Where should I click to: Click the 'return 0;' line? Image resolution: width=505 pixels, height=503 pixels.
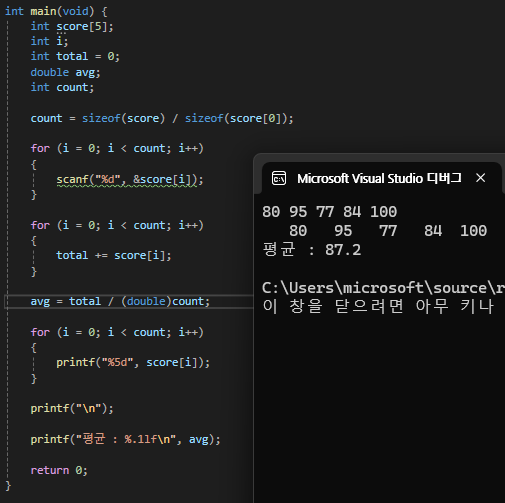(x=59, y=470)
